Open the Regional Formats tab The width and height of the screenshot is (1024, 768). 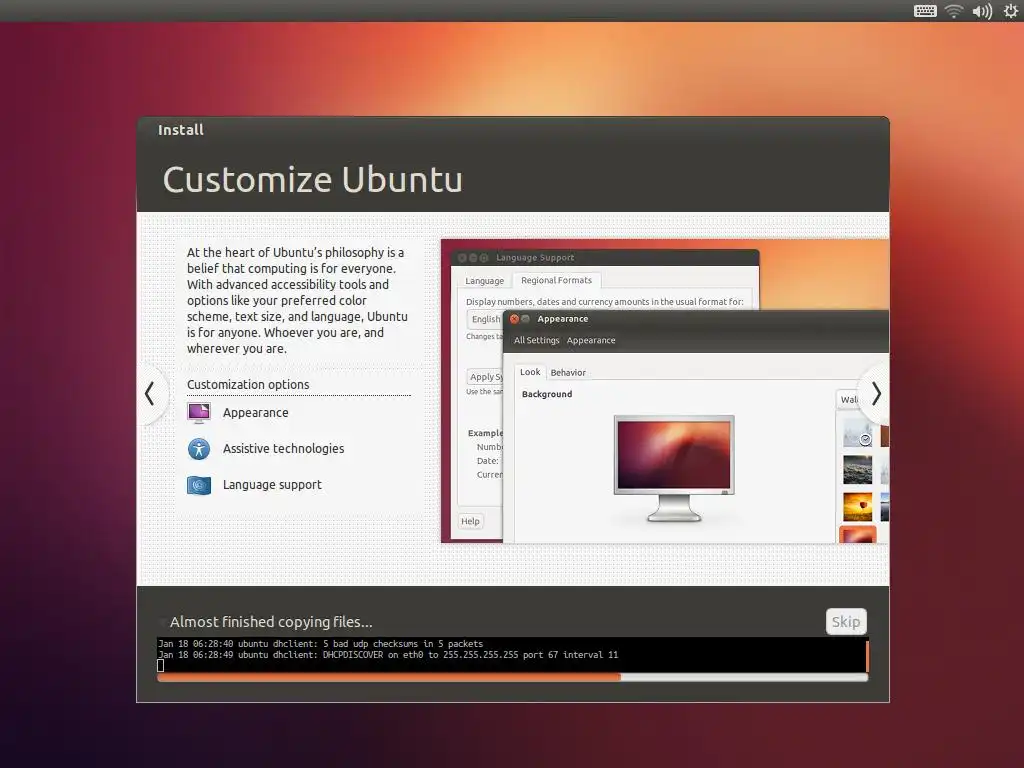(556, 280)
